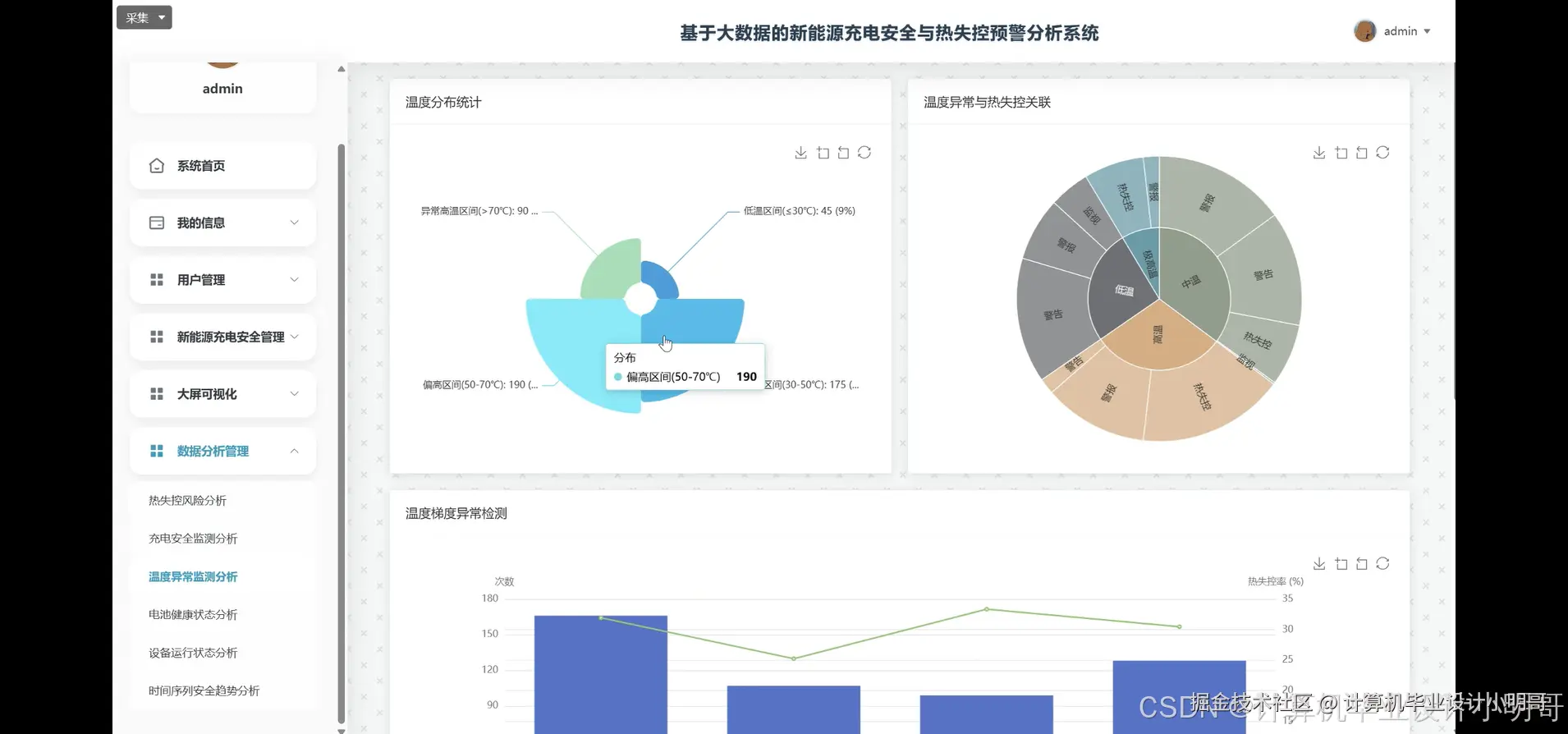This screenshot has height=734, width=1568.
Task: Click the admin avatar in the header
Action: 1365,31
